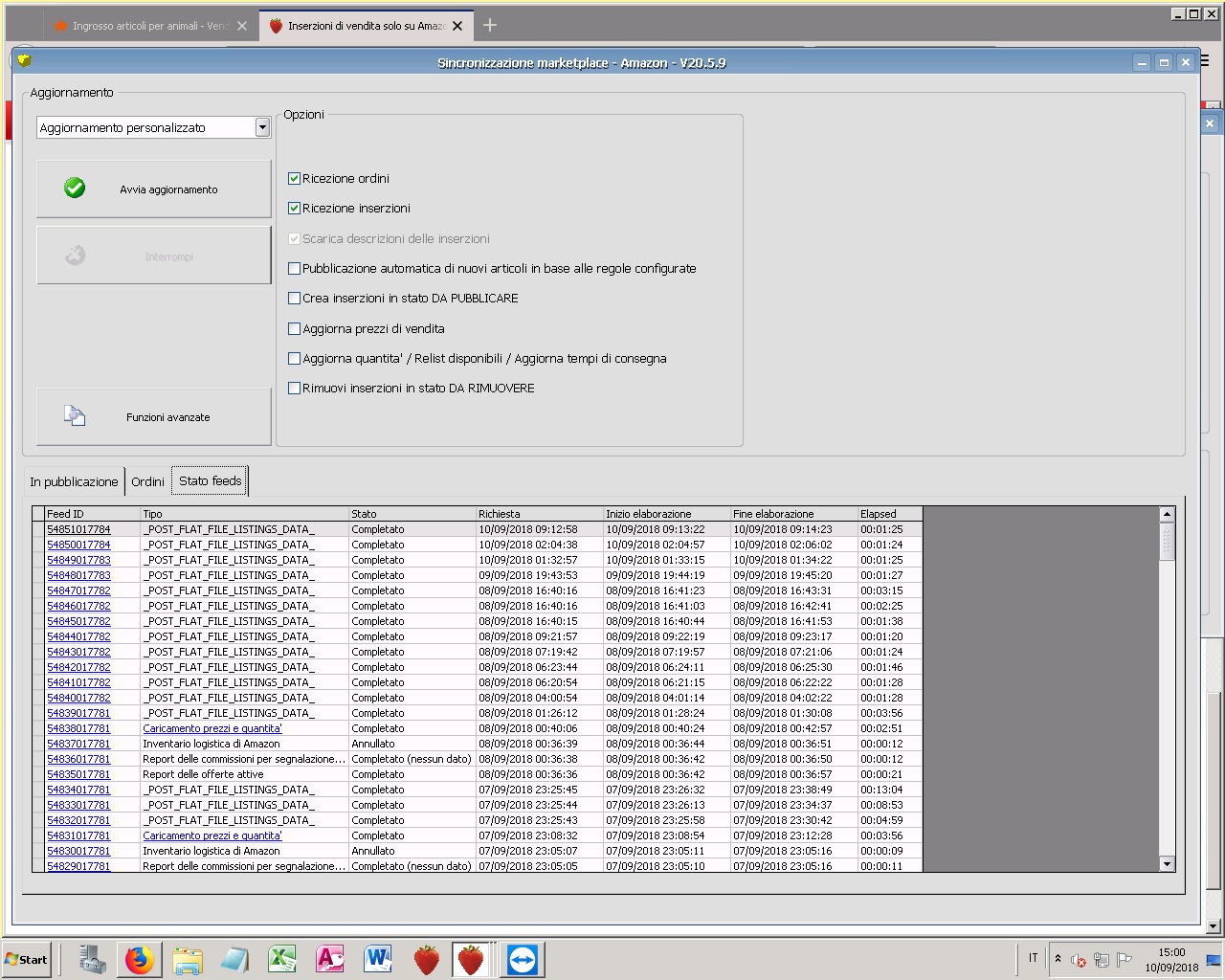Open the Server Manager taskbar icon

[93, 960]
